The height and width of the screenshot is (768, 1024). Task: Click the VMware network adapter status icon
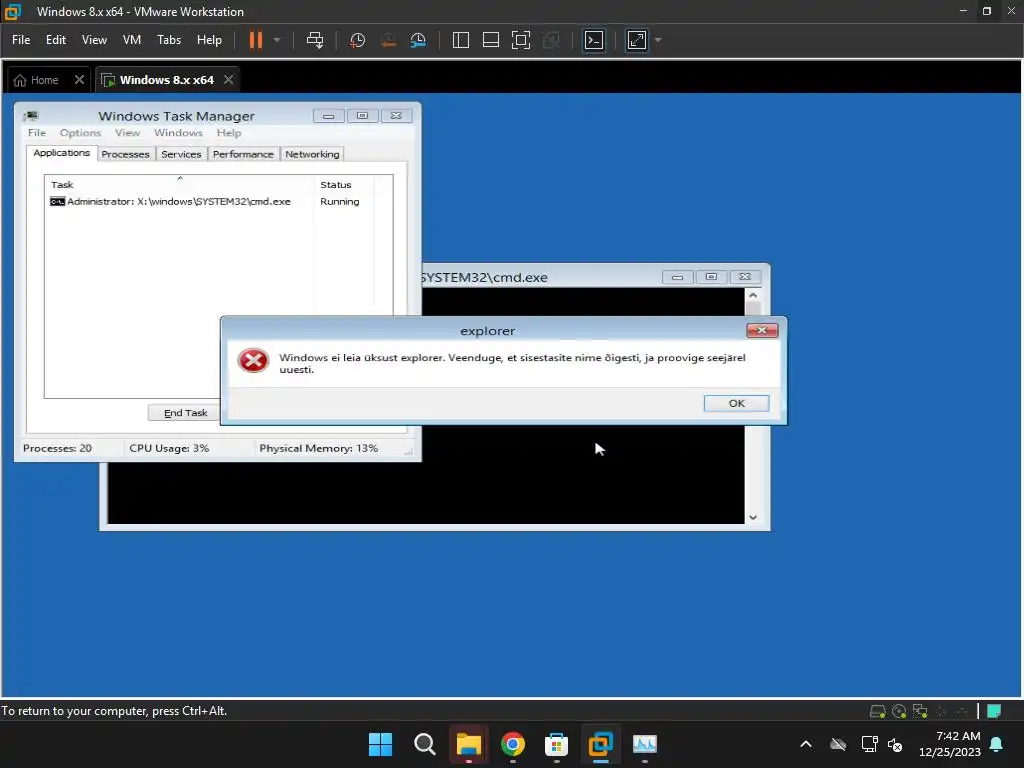pyautogui.click(x=920, y=711)
